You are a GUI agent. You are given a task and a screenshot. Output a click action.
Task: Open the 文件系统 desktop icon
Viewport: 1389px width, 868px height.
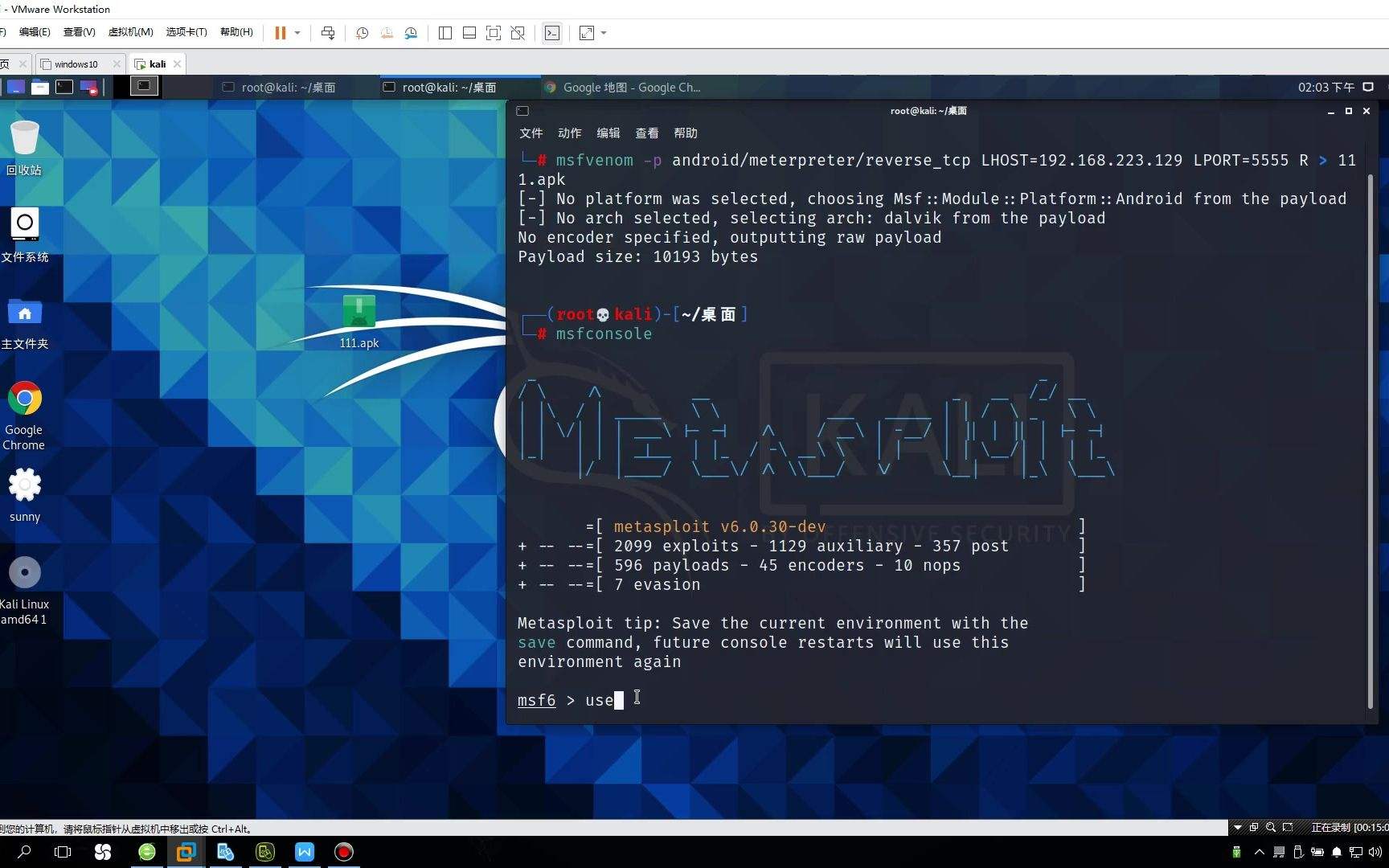point(24,235)
